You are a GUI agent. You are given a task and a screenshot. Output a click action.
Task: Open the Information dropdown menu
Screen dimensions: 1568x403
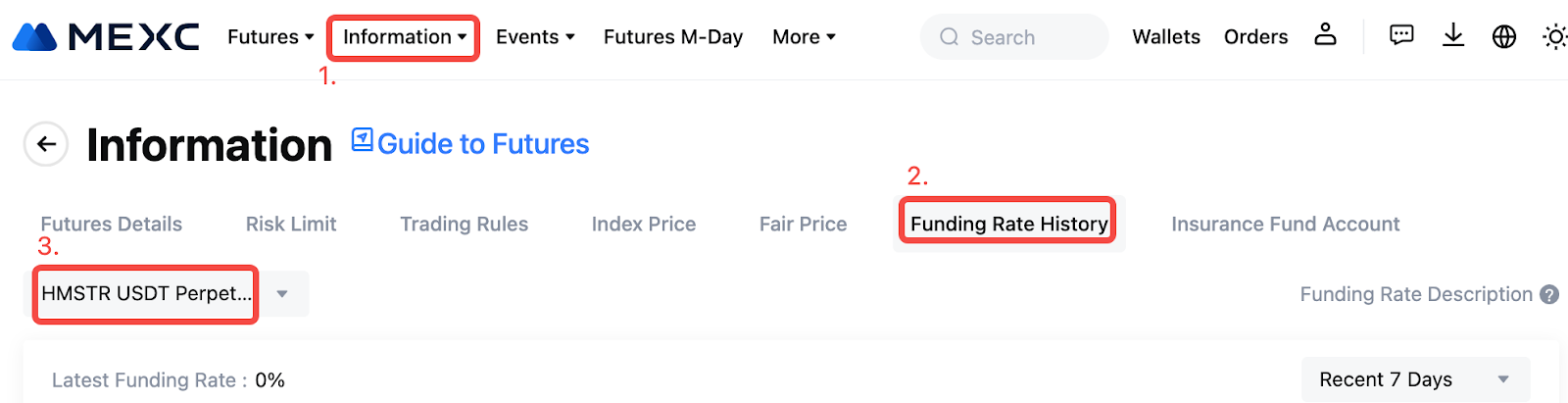coord(404,37)
